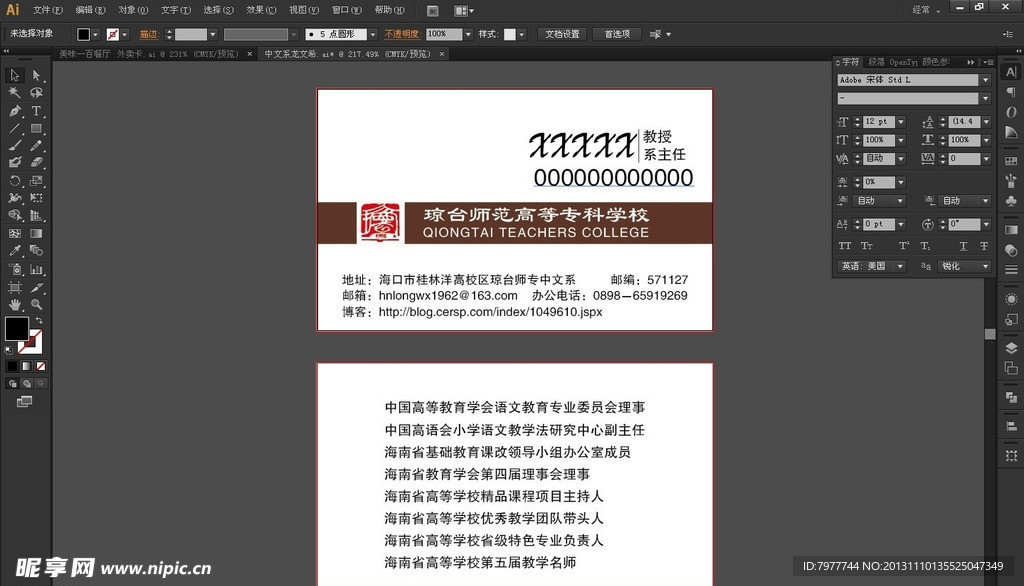The width and height of the screenshot is (1024, 586).
Task: Click the control bar fill color swatch
Action: (x=84, y=34)
